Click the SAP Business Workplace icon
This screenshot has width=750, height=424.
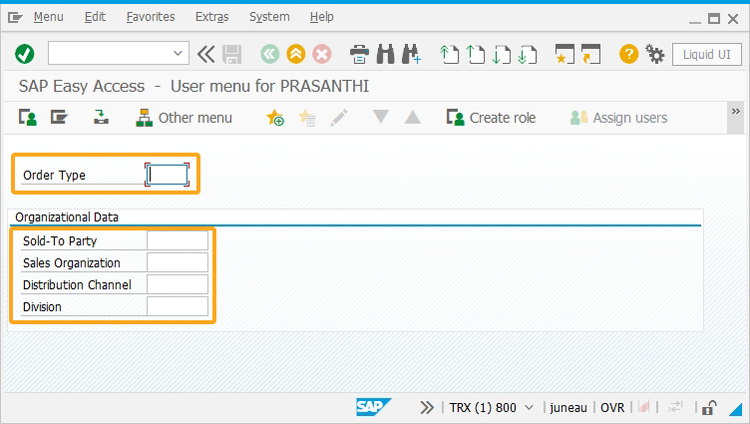click(101, 117)
